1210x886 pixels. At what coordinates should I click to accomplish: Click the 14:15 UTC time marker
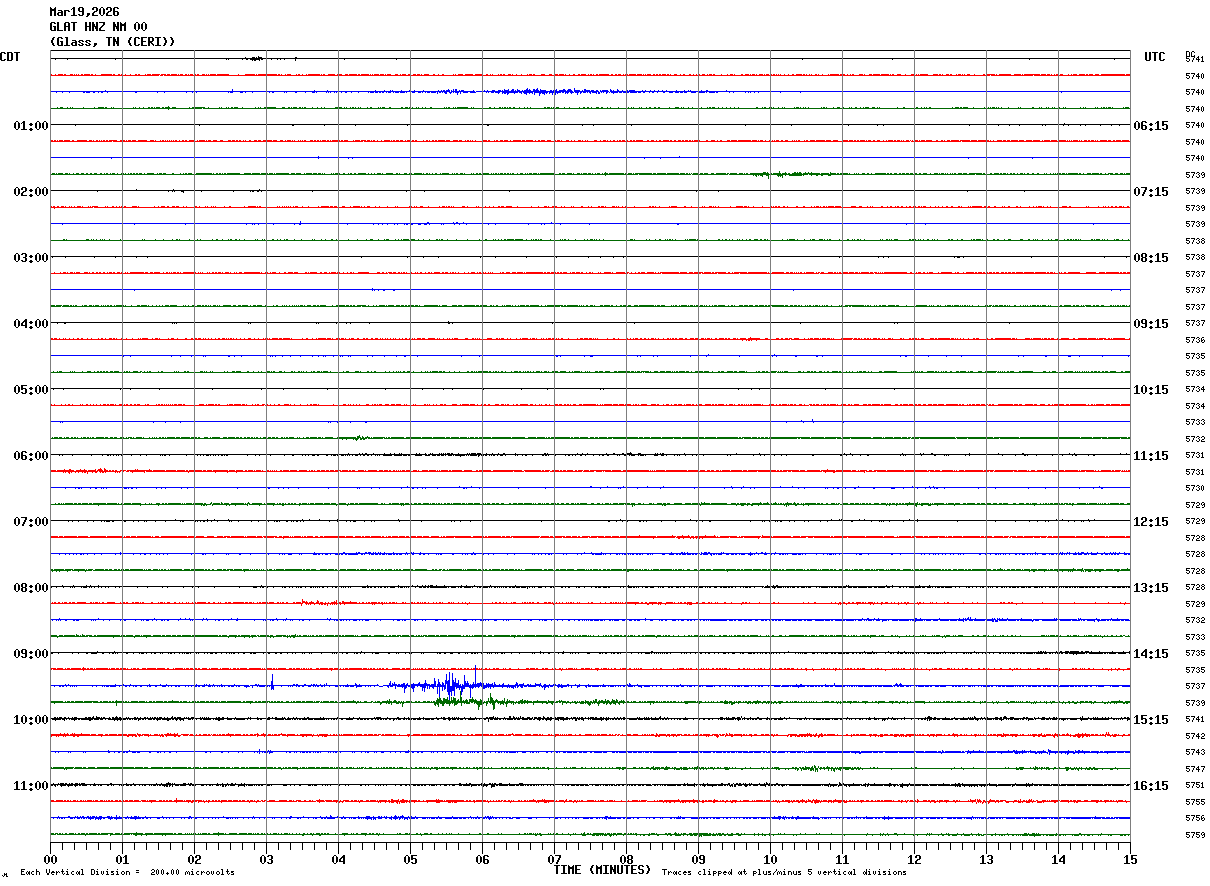1150,654
